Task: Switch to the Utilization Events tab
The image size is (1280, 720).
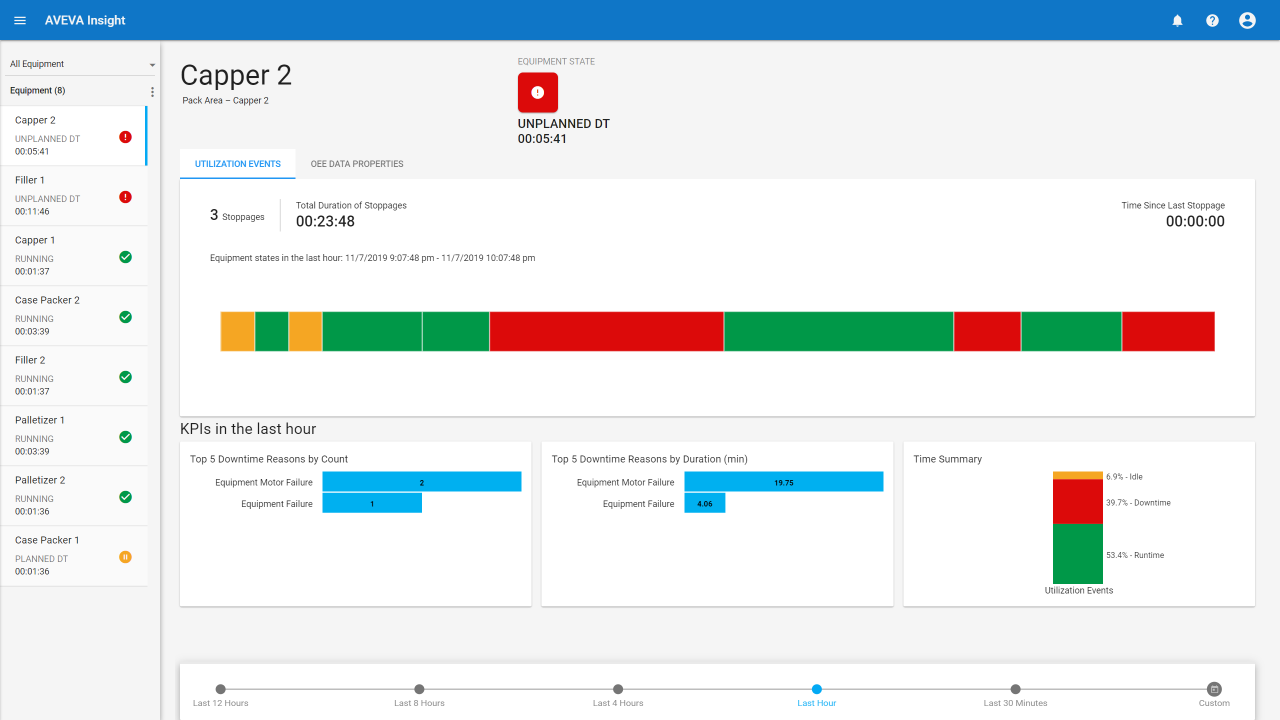Action: (238, 164)
